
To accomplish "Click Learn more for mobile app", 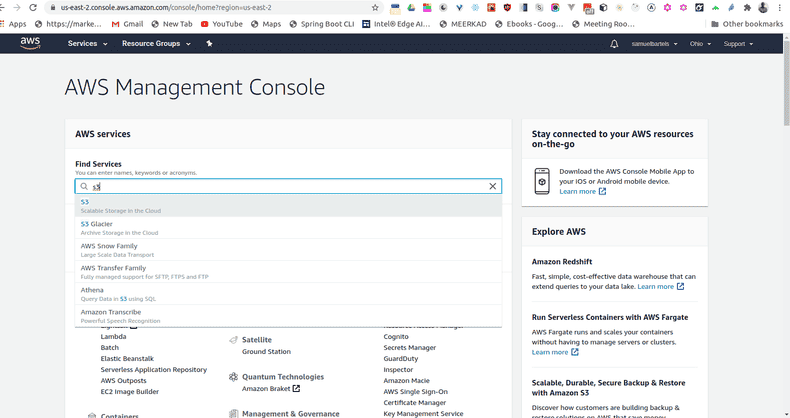I will coord(582,191).
